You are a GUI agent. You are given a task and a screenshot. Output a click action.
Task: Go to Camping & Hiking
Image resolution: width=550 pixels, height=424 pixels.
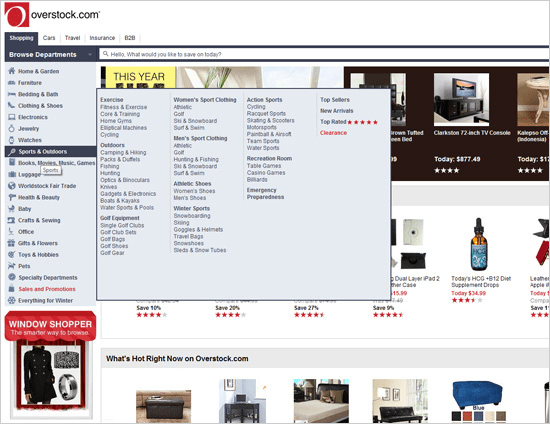(x=123, y=152)
